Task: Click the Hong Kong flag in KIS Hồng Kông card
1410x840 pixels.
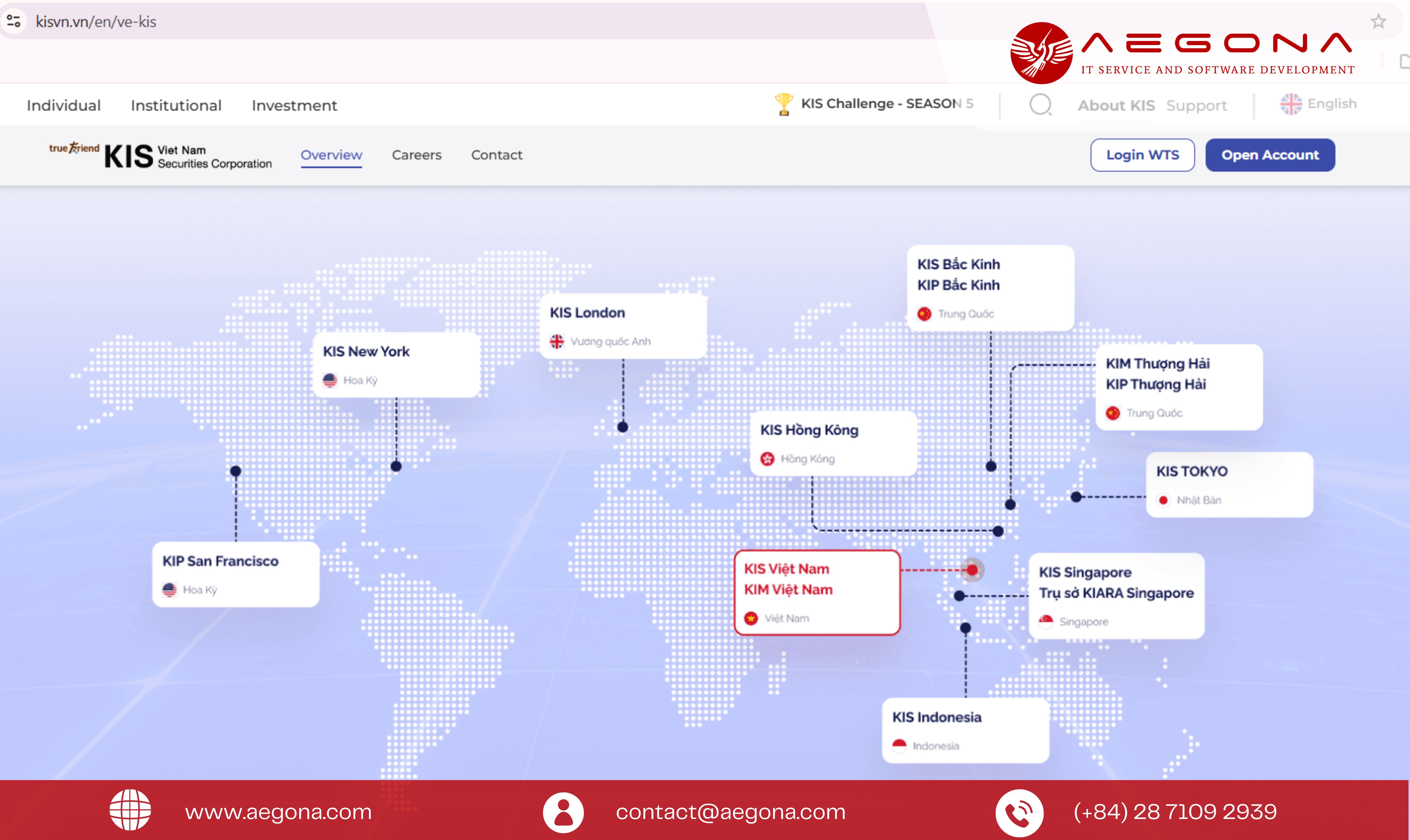Action: [767, 459]
